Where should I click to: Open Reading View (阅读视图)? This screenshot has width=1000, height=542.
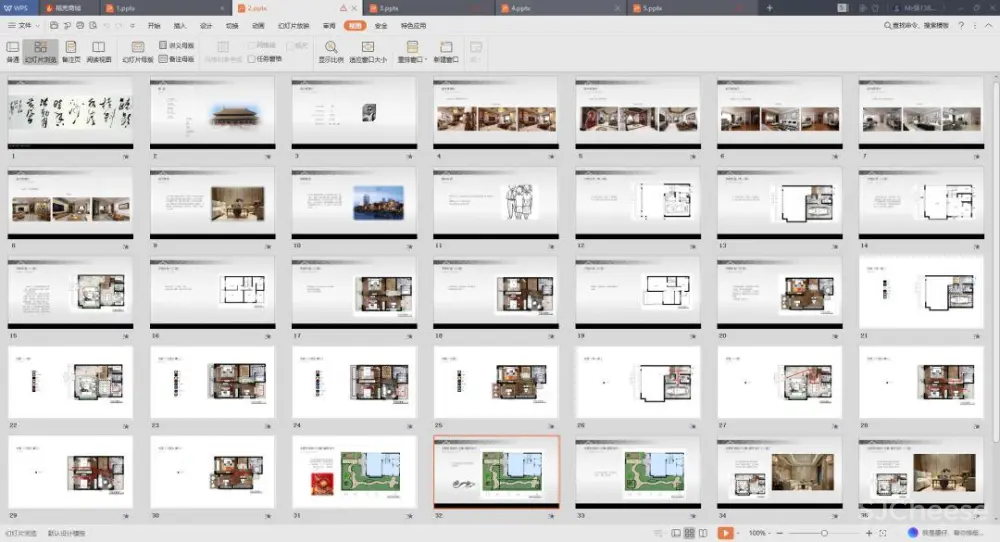pos(99,51)
